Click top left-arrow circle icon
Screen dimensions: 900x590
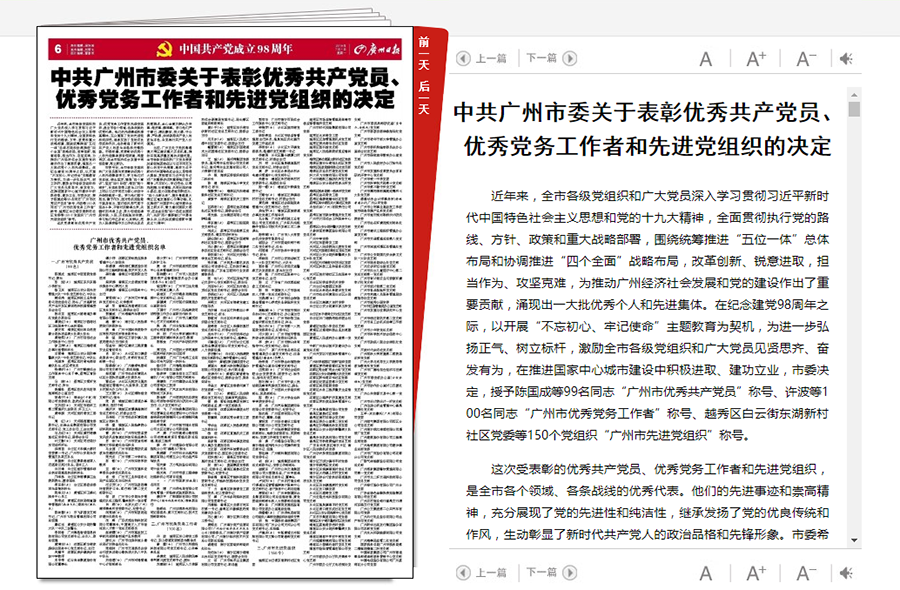tap(463, 59)
